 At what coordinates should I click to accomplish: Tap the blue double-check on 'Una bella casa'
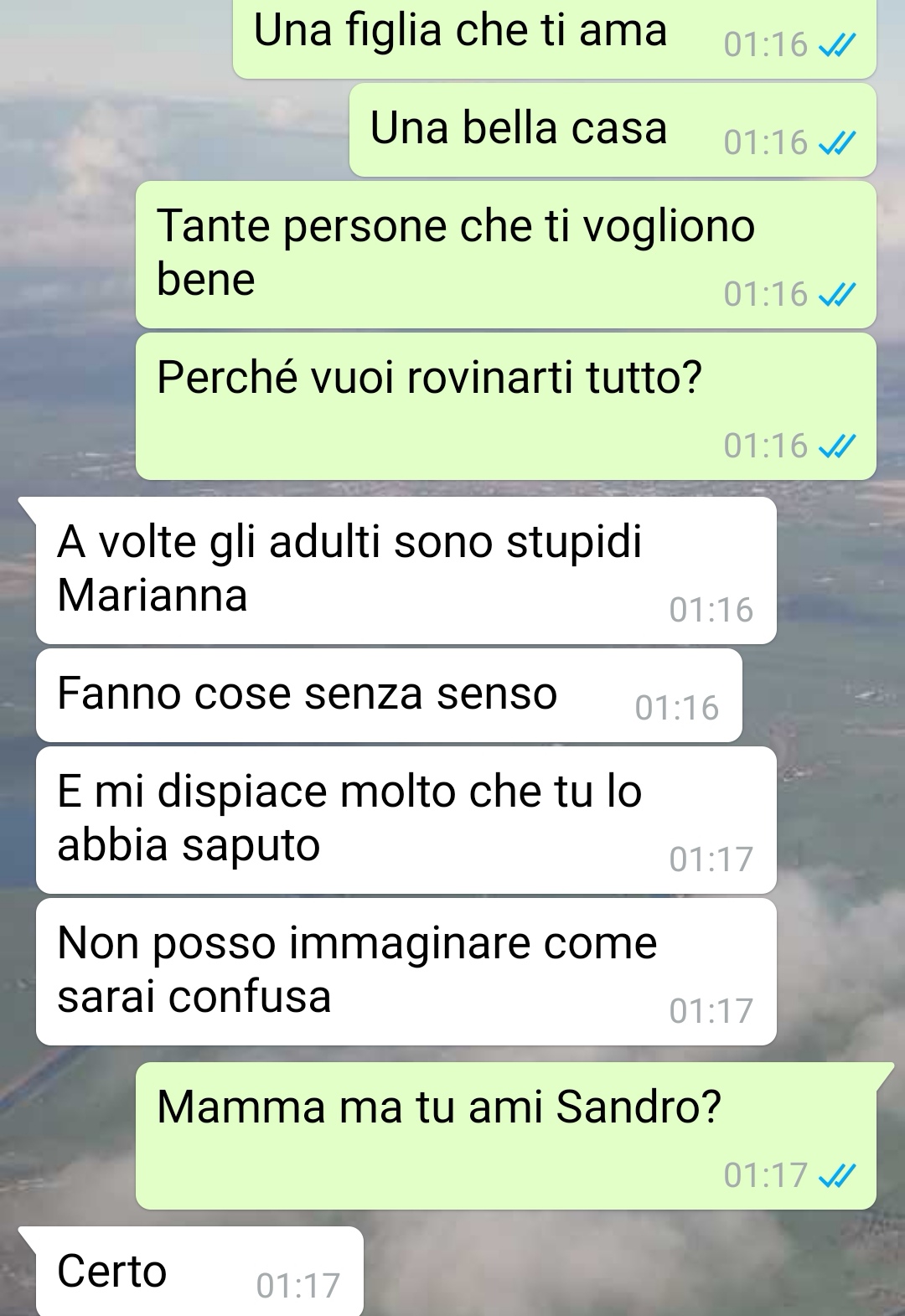(835, 145)
